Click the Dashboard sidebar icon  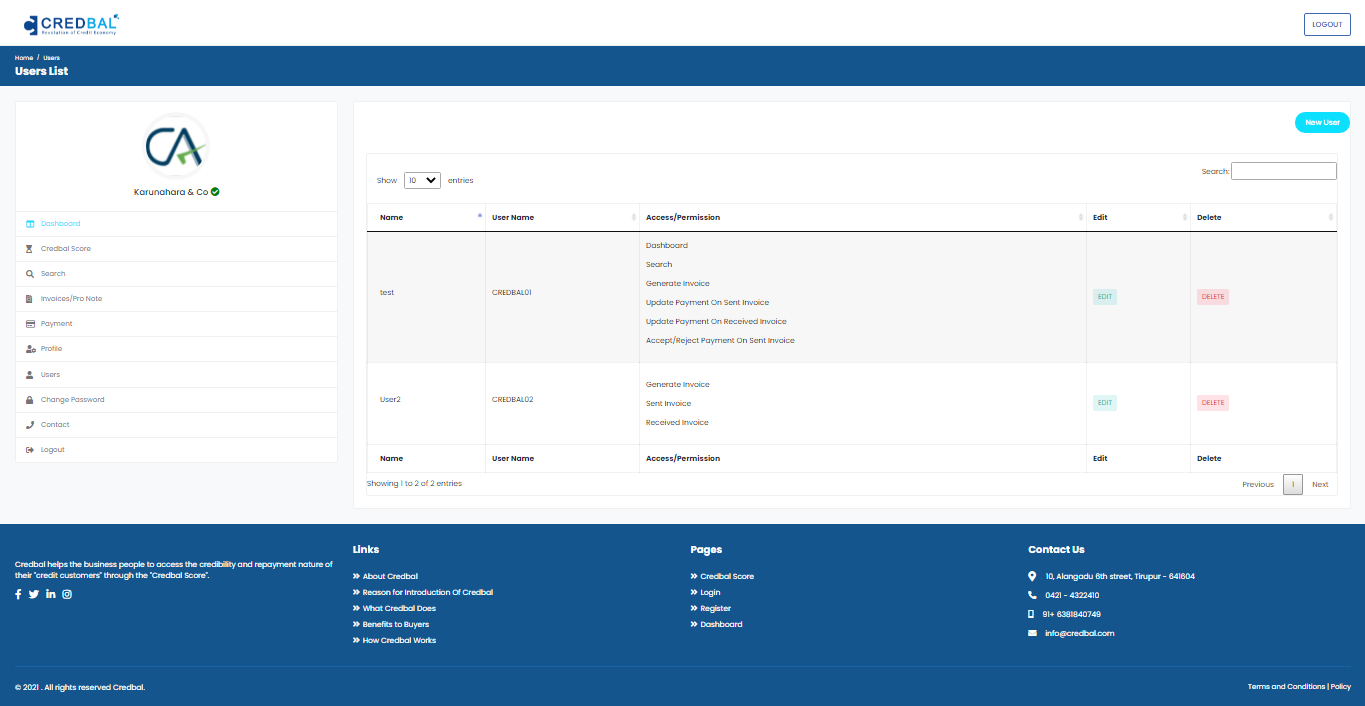pos(30,224)
